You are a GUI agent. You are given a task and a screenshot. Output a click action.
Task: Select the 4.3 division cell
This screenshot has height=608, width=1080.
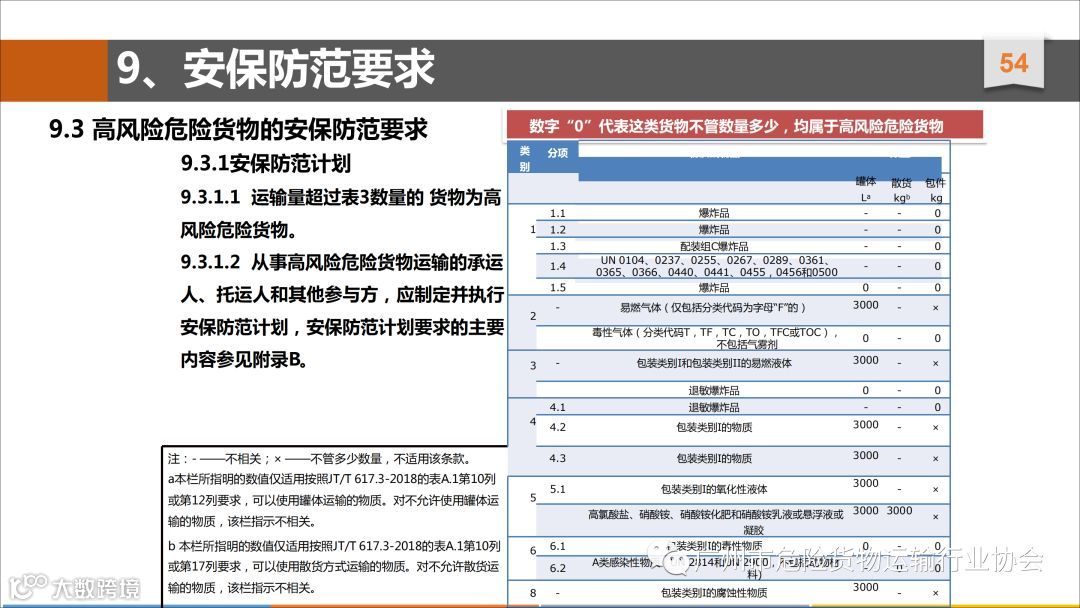tap(557, 459)
